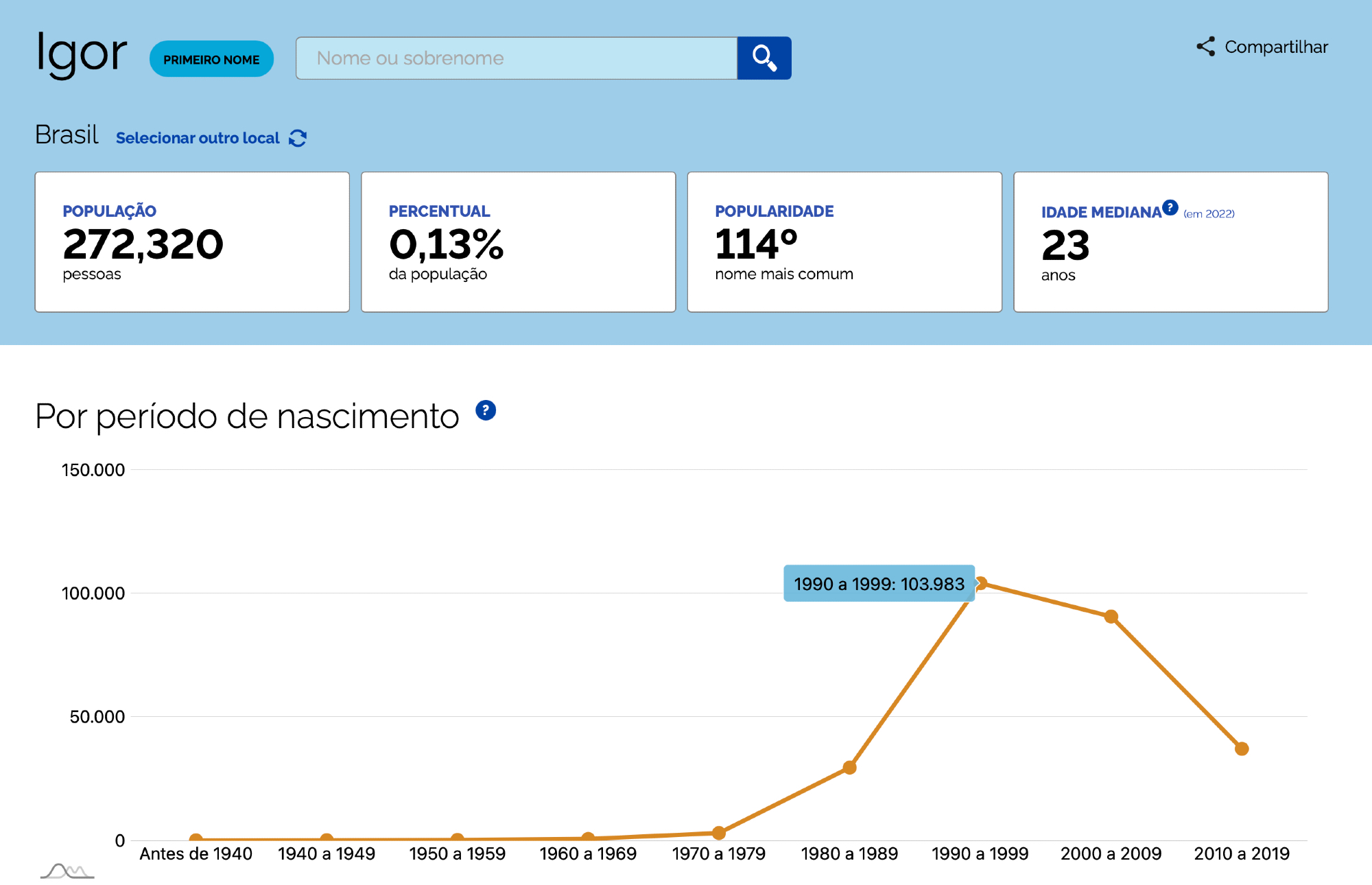Click the Percentual 0,13% card
This screenshot has height=885, width=1372.
518,241
